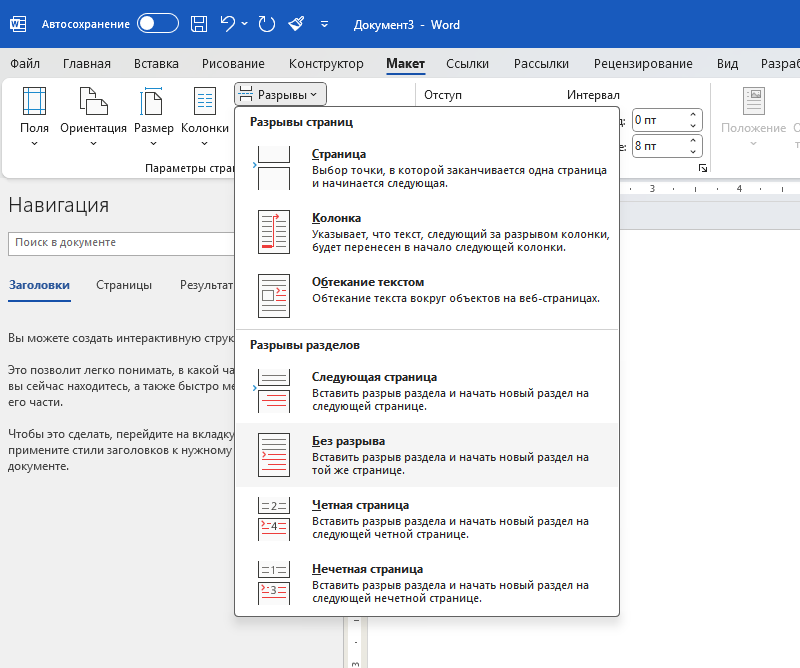800x668 pixels.
Task: Insert Нечетная страница section break
Action: point(427,583)
